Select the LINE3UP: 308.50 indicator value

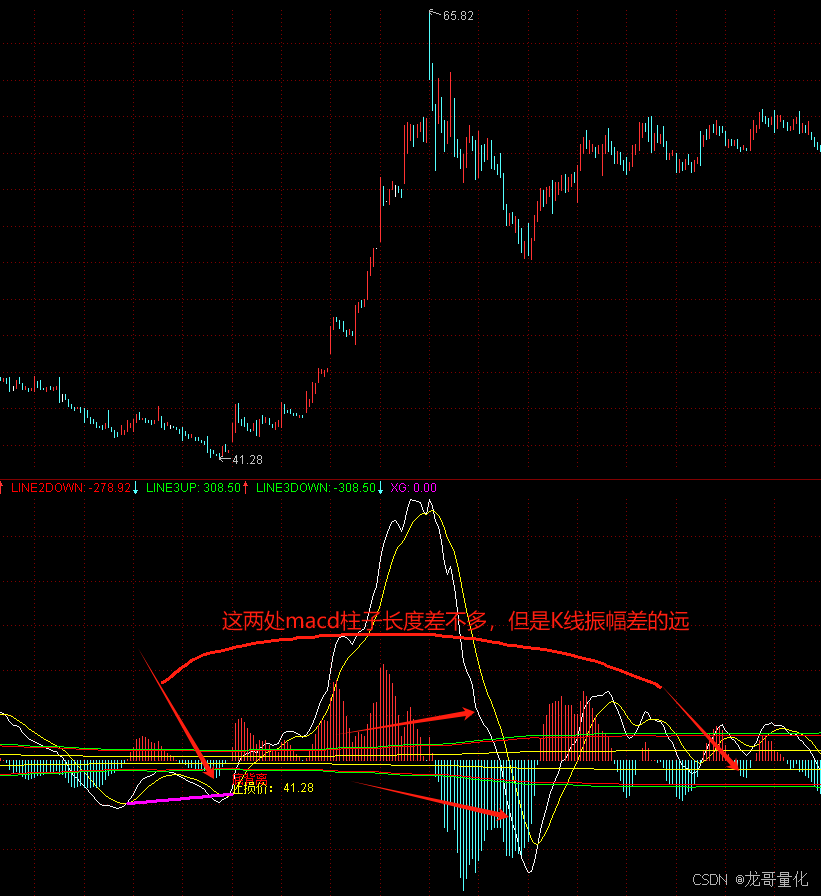point(193,488)
